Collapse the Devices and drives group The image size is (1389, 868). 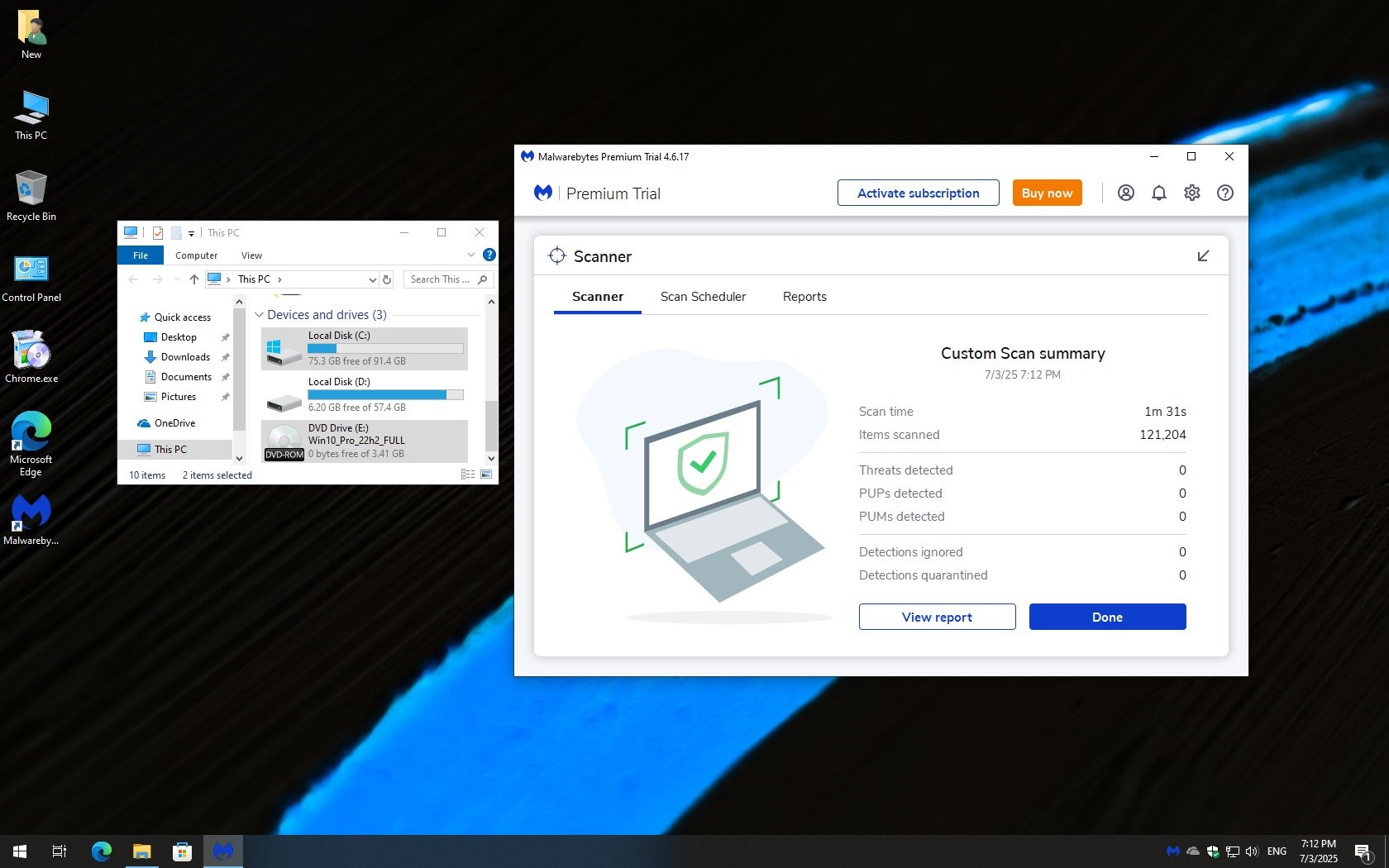coord(259,315)
